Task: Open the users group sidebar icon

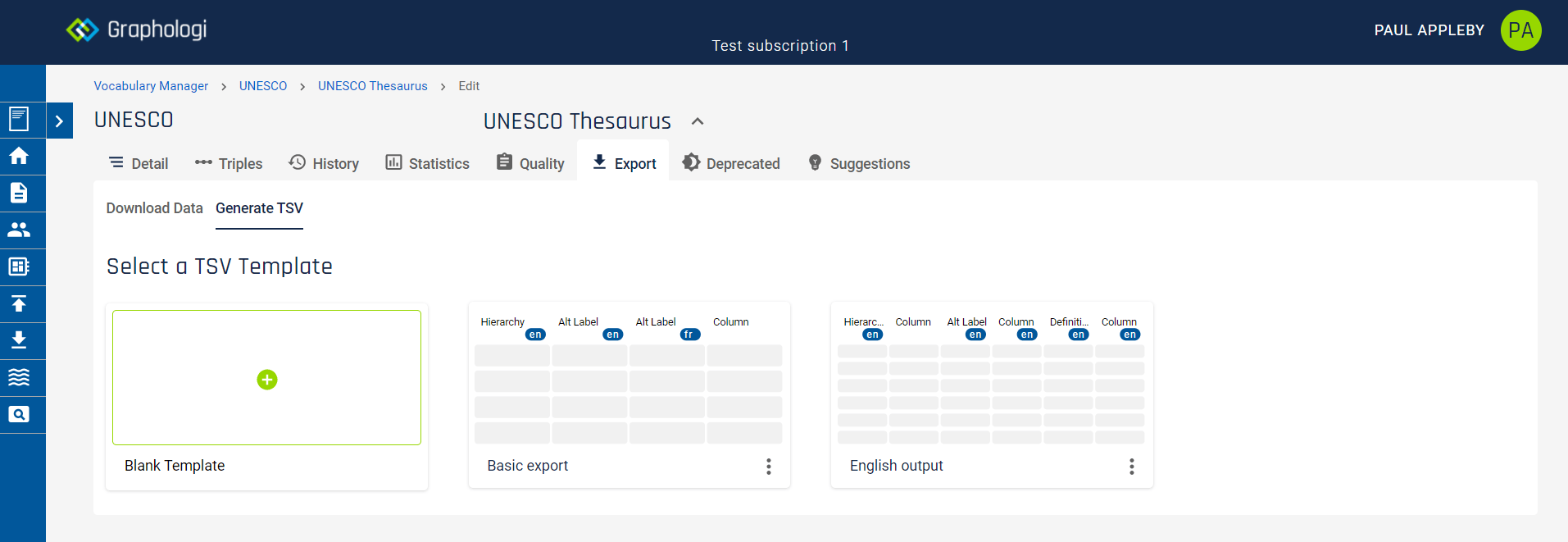Action: (x=19, y=230)
